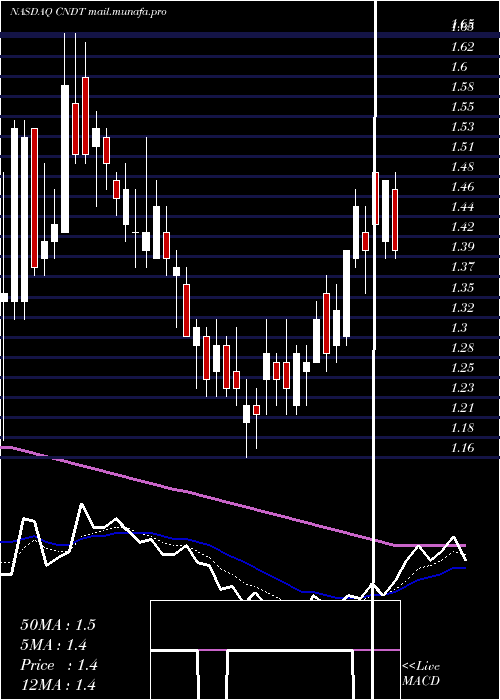Click the 1.46 price axis label

462,187
